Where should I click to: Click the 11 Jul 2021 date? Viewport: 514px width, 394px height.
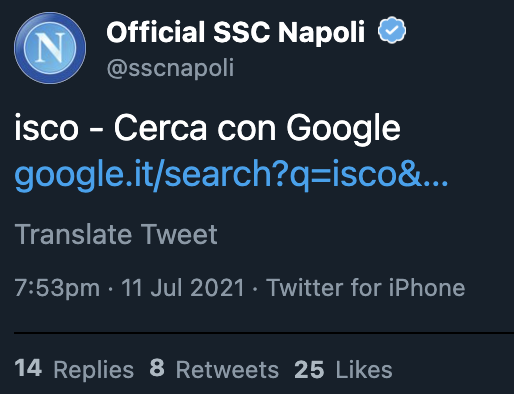tap(183, 287)
